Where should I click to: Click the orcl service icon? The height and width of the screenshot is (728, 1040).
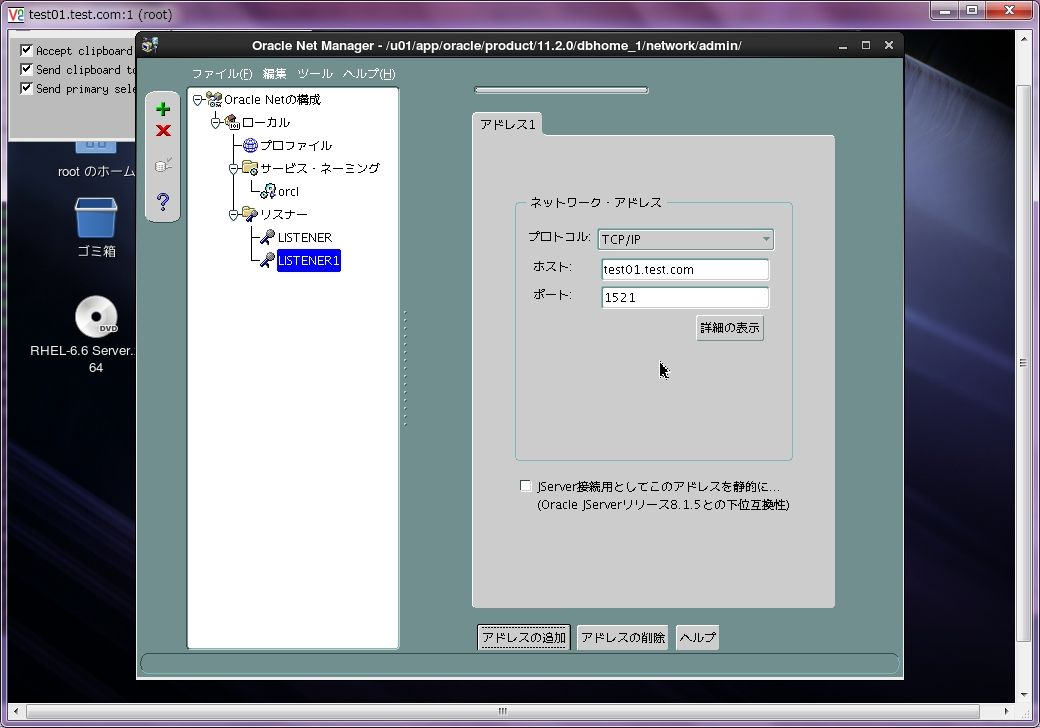pos(268,192)
